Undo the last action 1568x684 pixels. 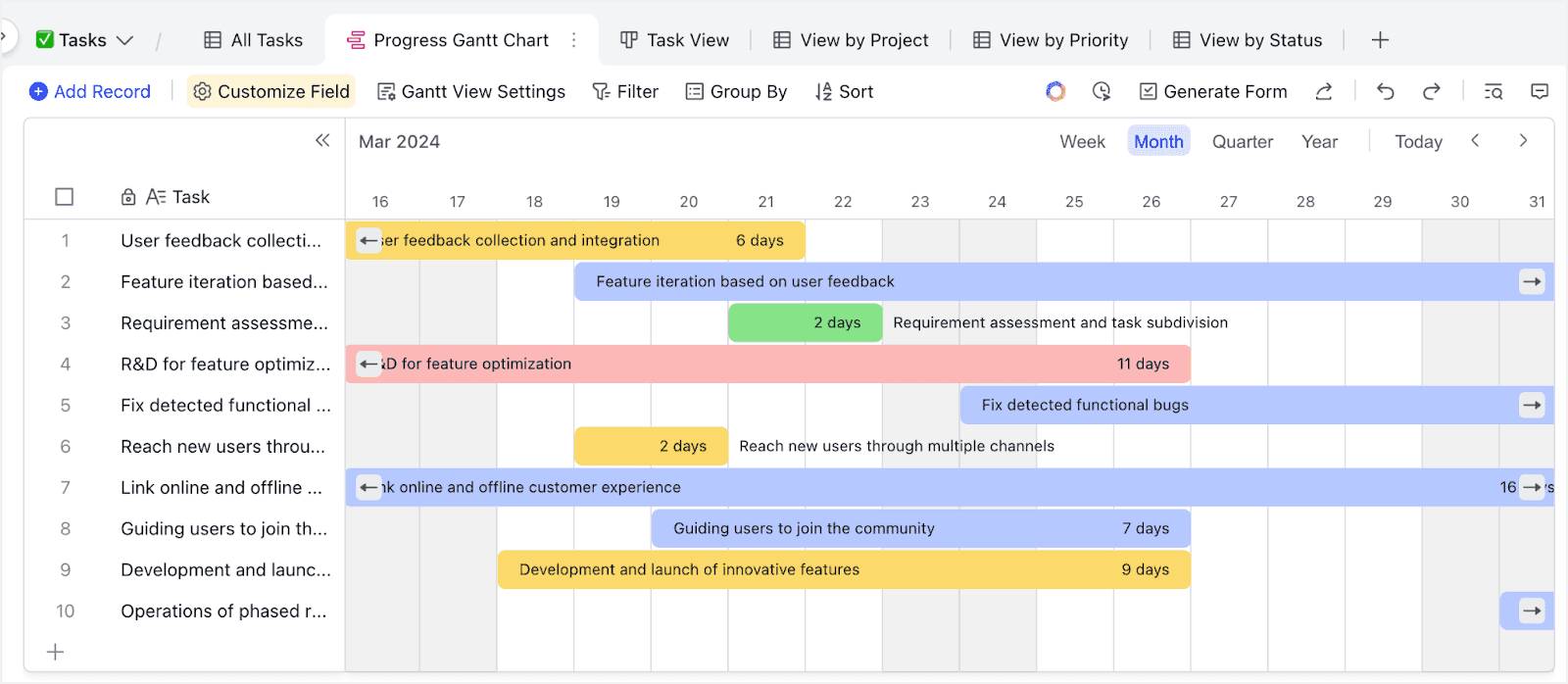[x=1385, y=91]
